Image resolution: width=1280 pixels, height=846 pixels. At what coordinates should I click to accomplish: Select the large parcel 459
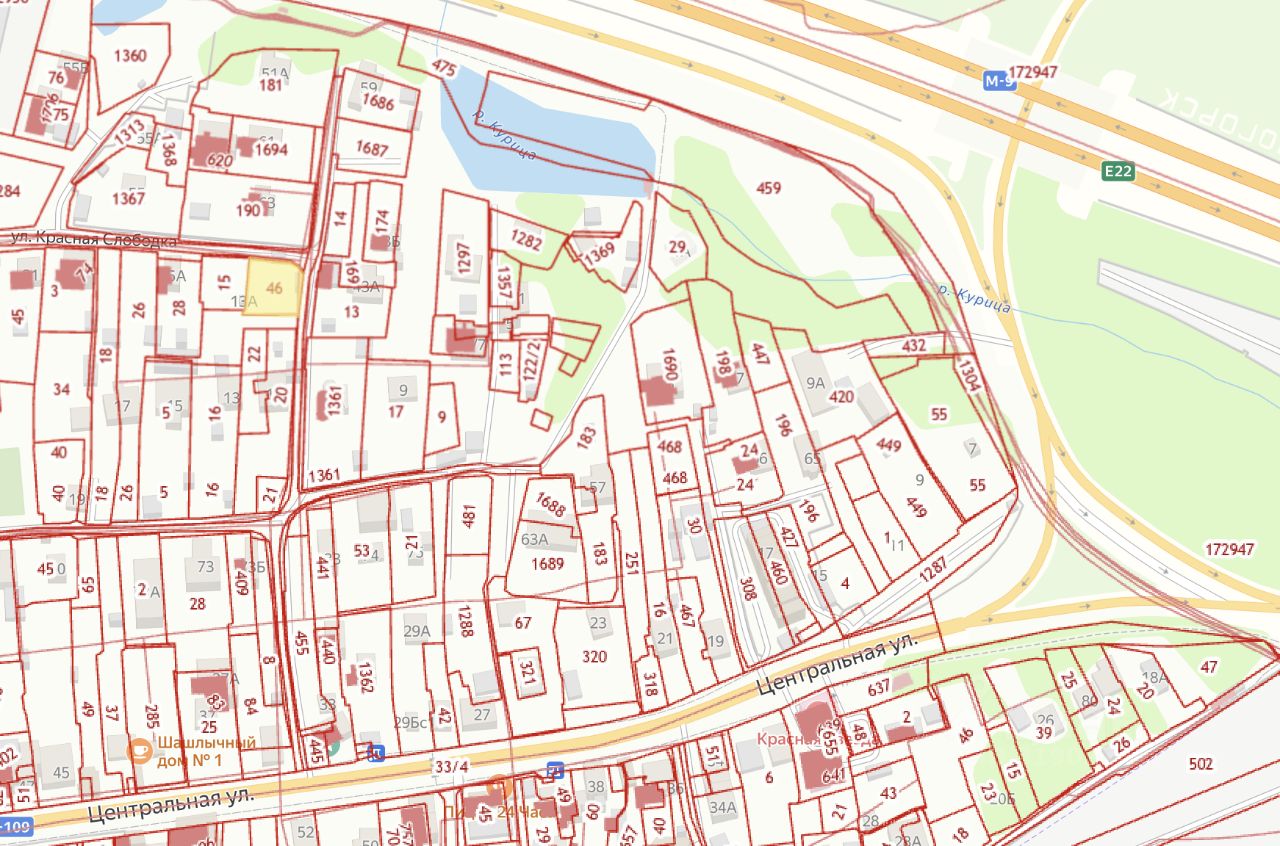(x=768, y=188)
